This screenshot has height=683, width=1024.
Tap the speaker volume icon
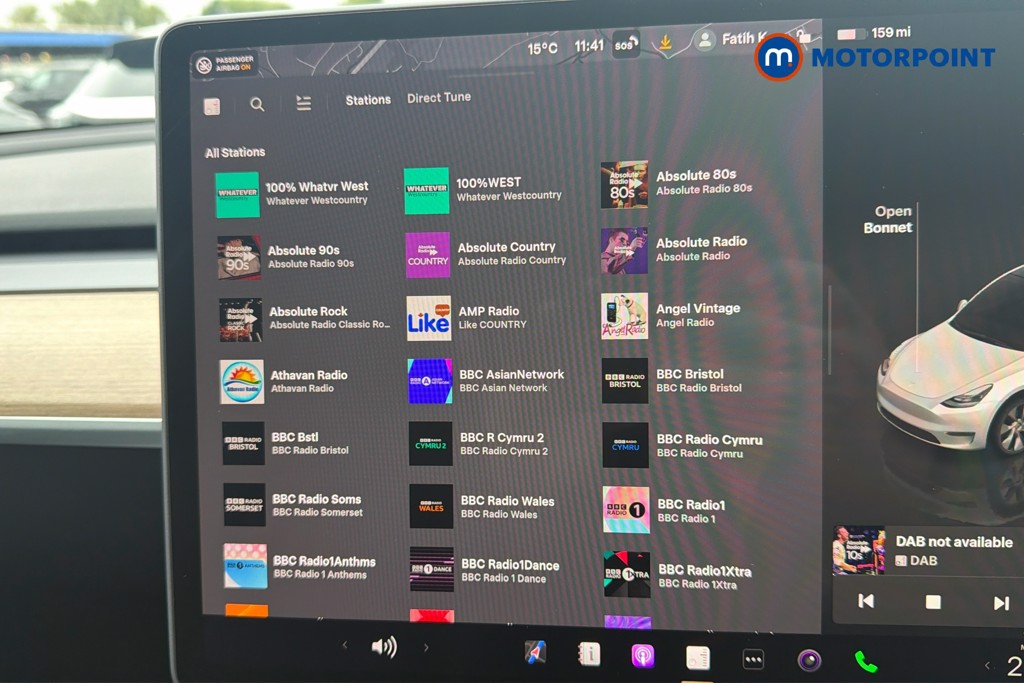pyautogui.click(x=384, y=647)
